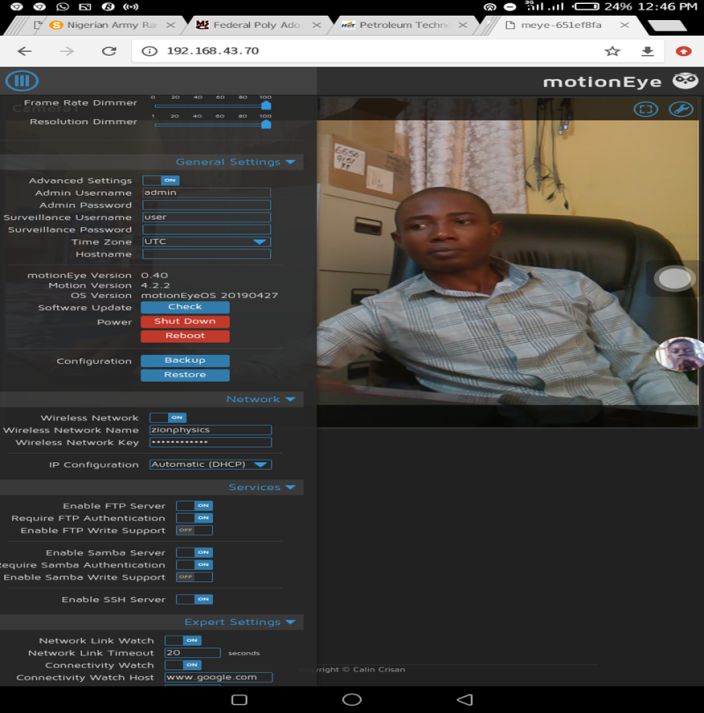Viewport: 704px width, 713px height.
Task: Open camera configuration wrench icon
Action: click(x=681, y=108)
